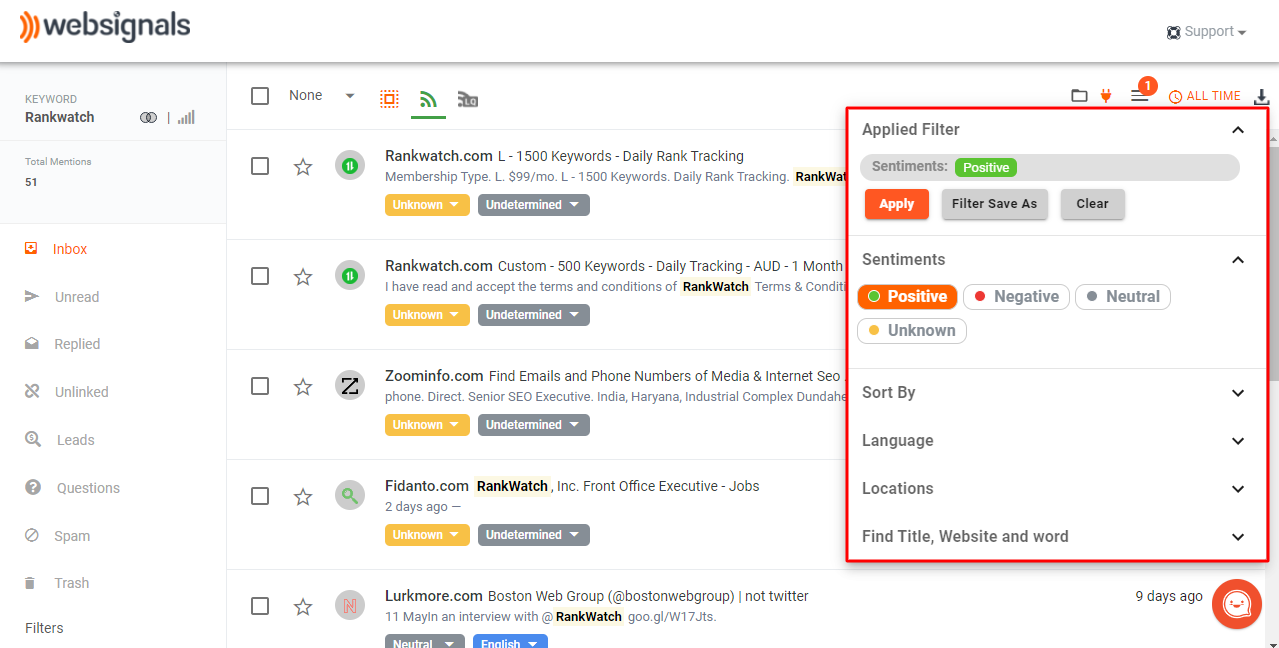Check the Rankwatch.com Custom 500 Keywords mention
Viewport: 1279px width, 648px height.
[260, 276]
